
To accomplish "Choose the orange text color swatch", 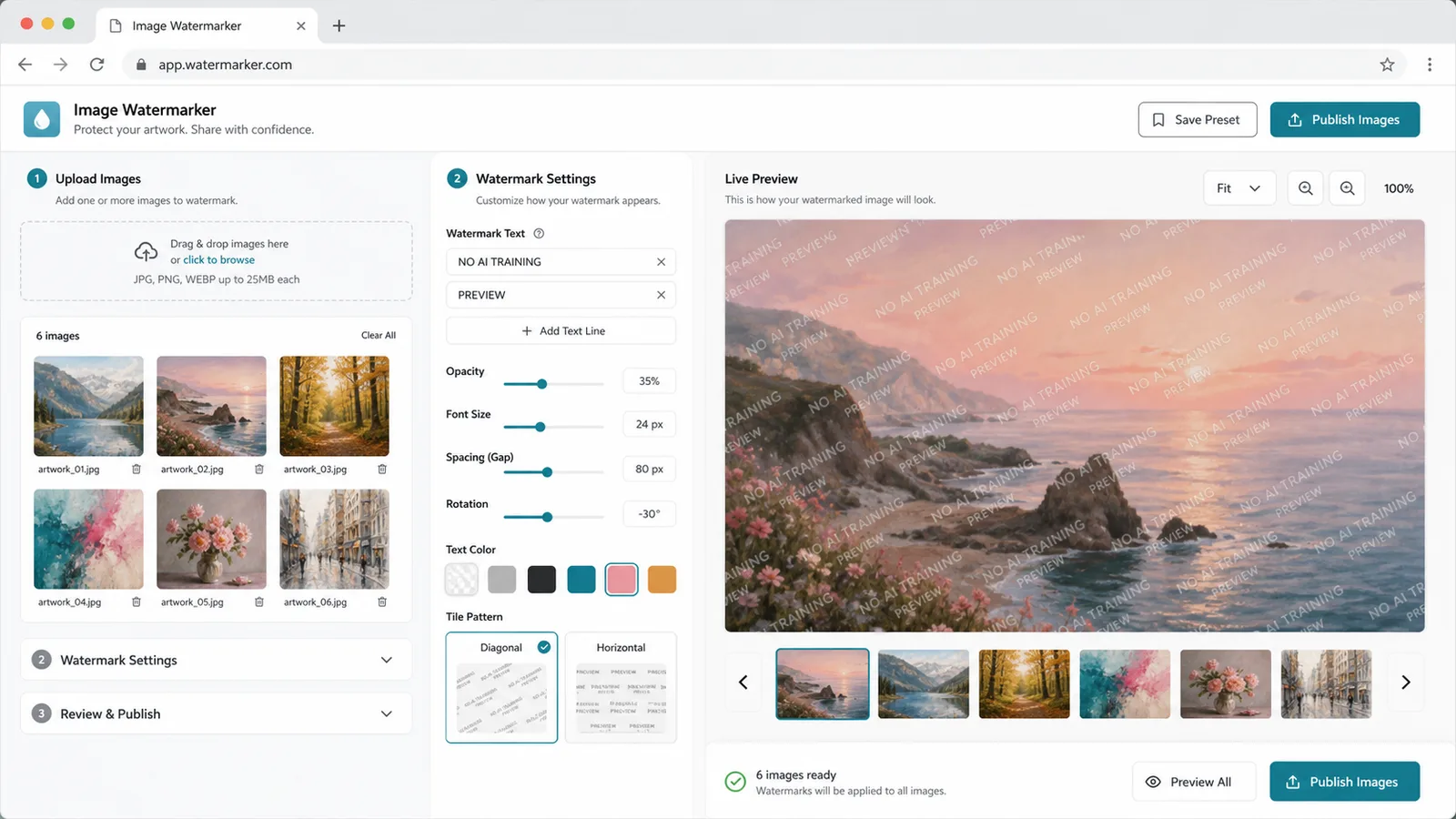I will [662, 580].
